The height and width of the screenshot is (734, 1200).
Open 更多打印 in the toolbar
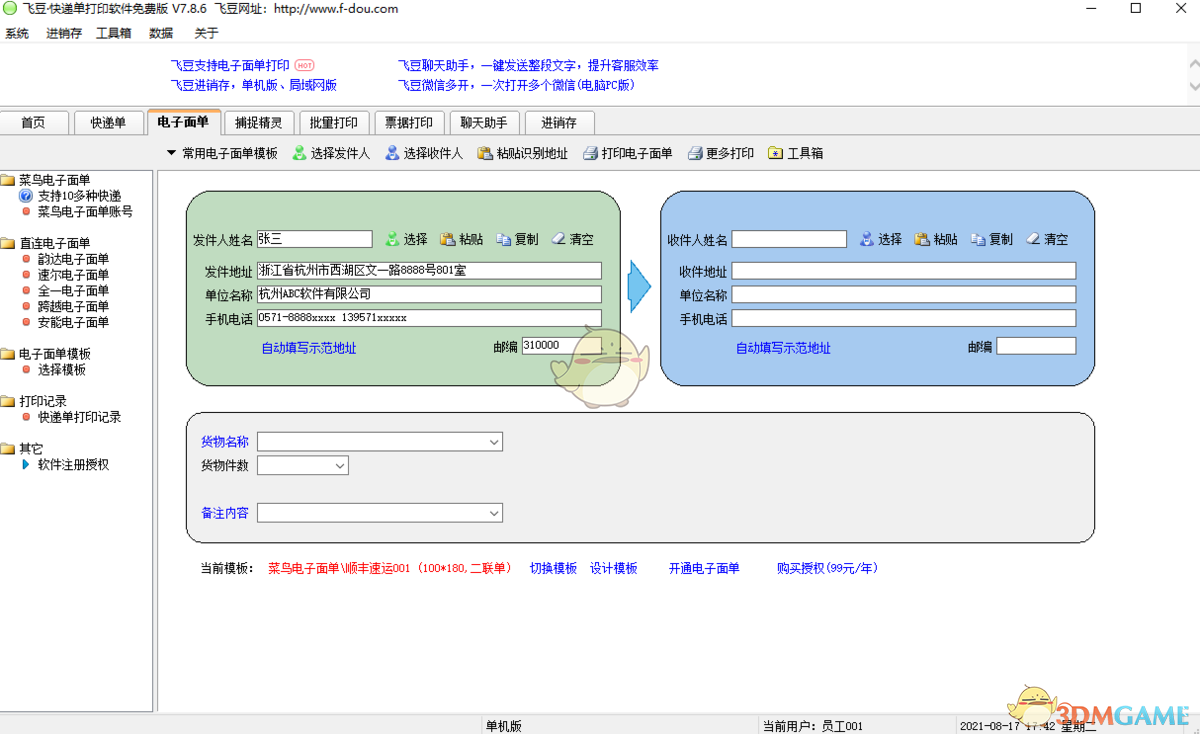[695, 154]
